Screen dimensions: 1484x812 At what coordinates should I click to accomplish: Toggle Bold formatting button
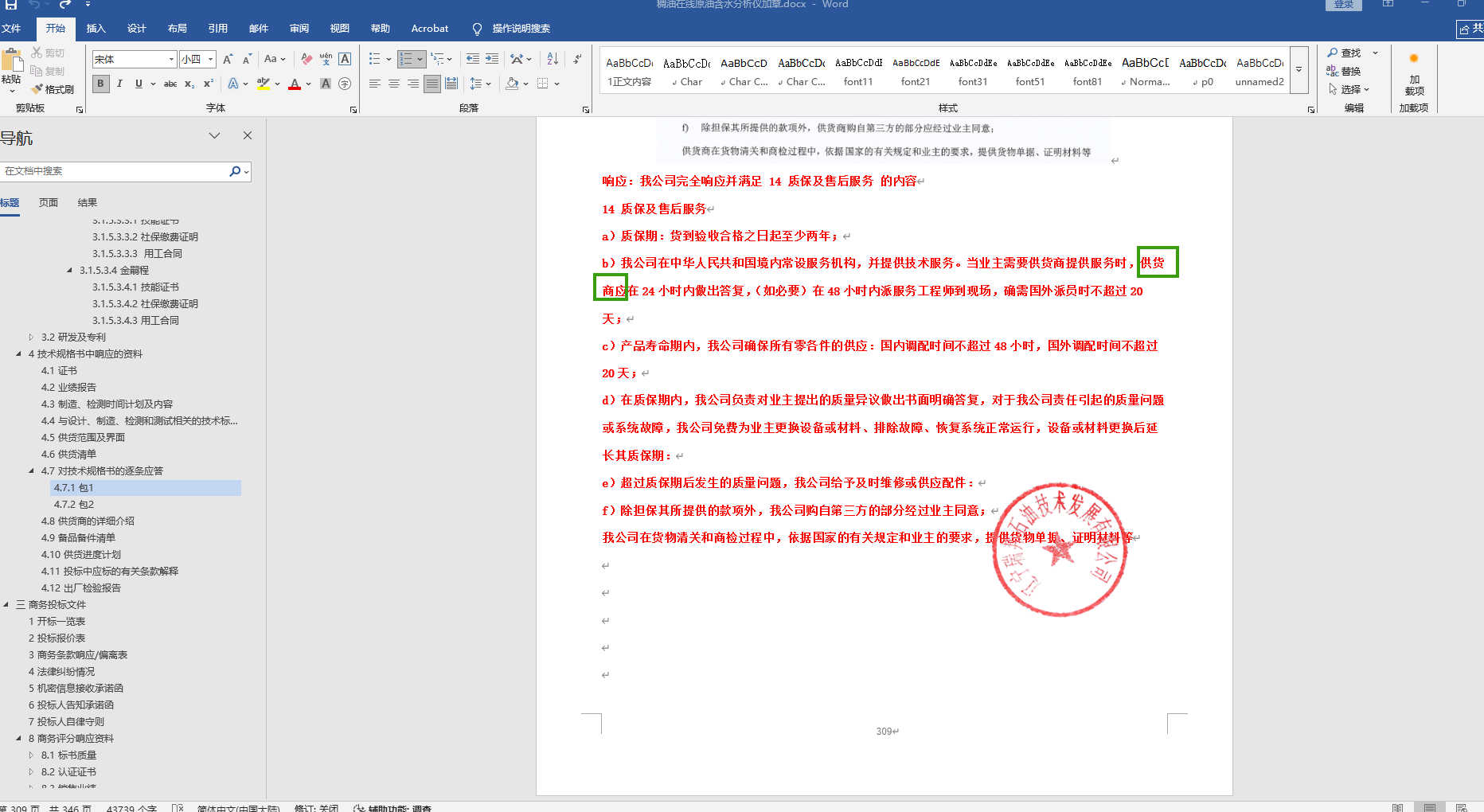100,84
